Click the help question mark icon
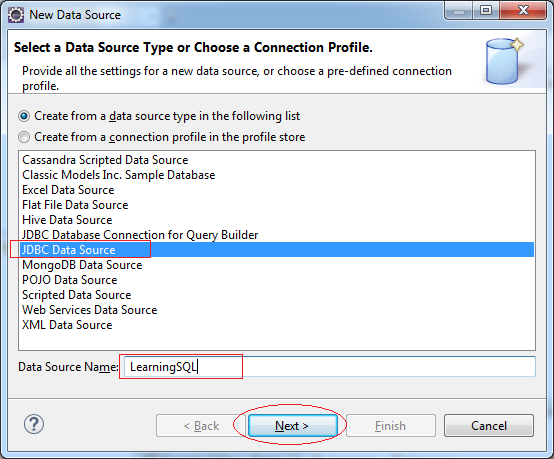This screenshot has width=554, height=459. point(34,424)
